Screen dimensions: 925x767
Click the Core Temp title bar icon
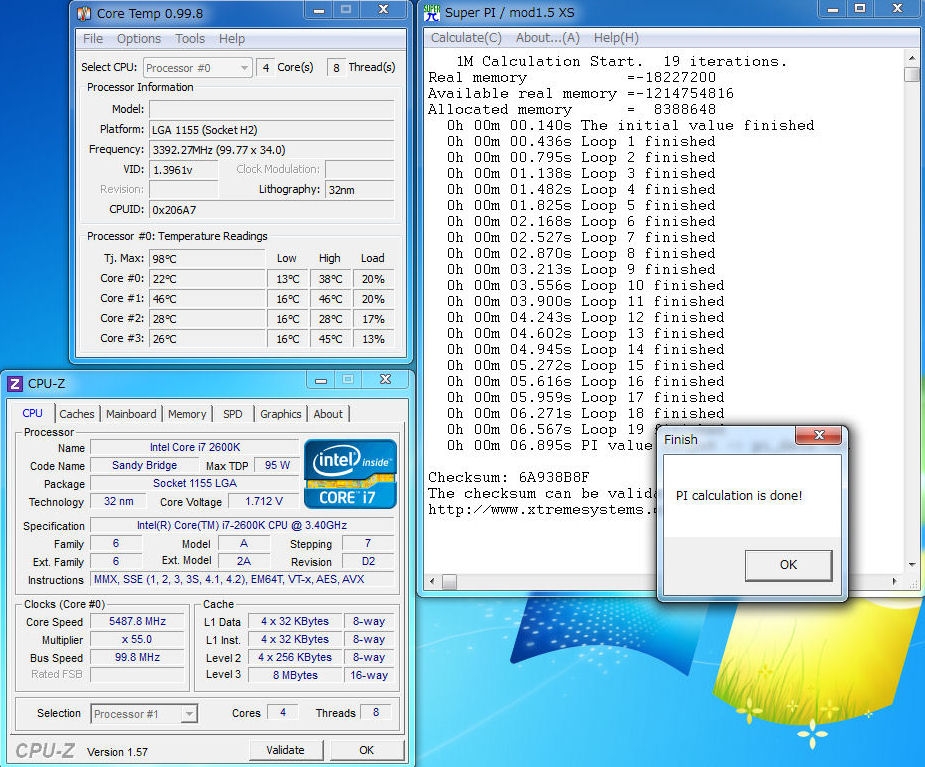click(84, 13)
